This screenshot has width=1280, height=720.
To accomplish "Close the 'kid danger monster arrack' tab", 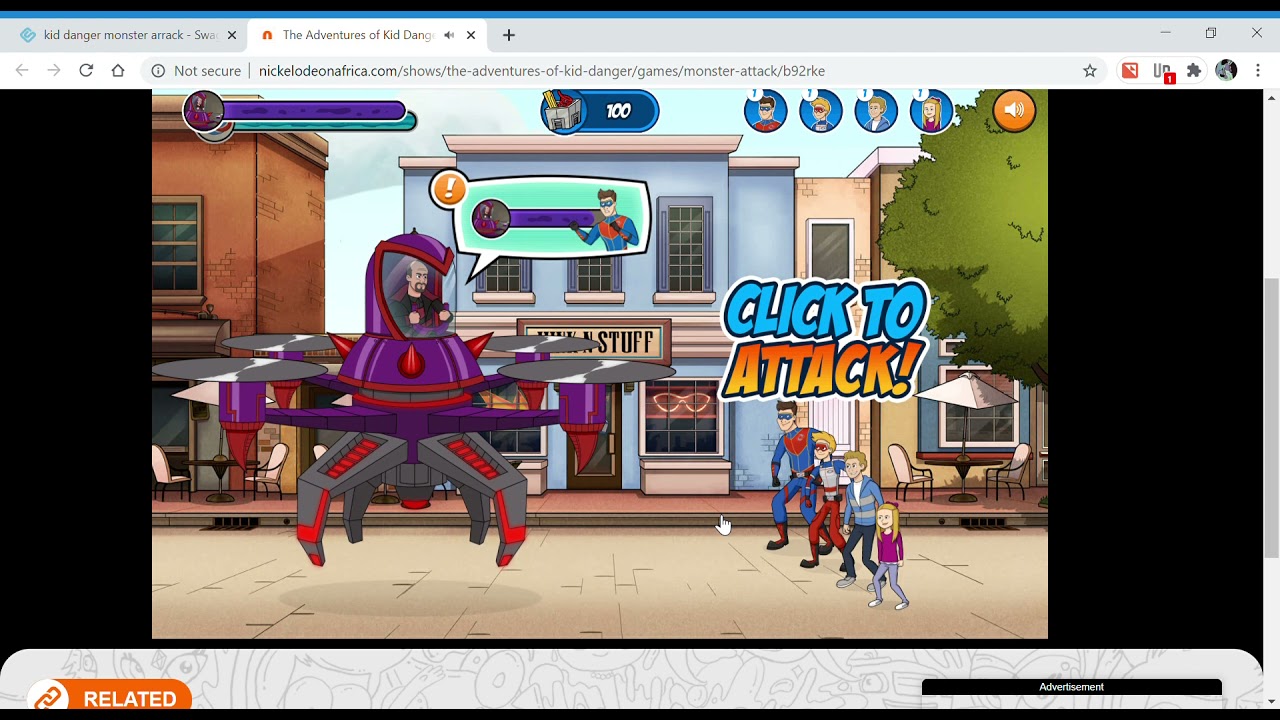I will 232,35.
